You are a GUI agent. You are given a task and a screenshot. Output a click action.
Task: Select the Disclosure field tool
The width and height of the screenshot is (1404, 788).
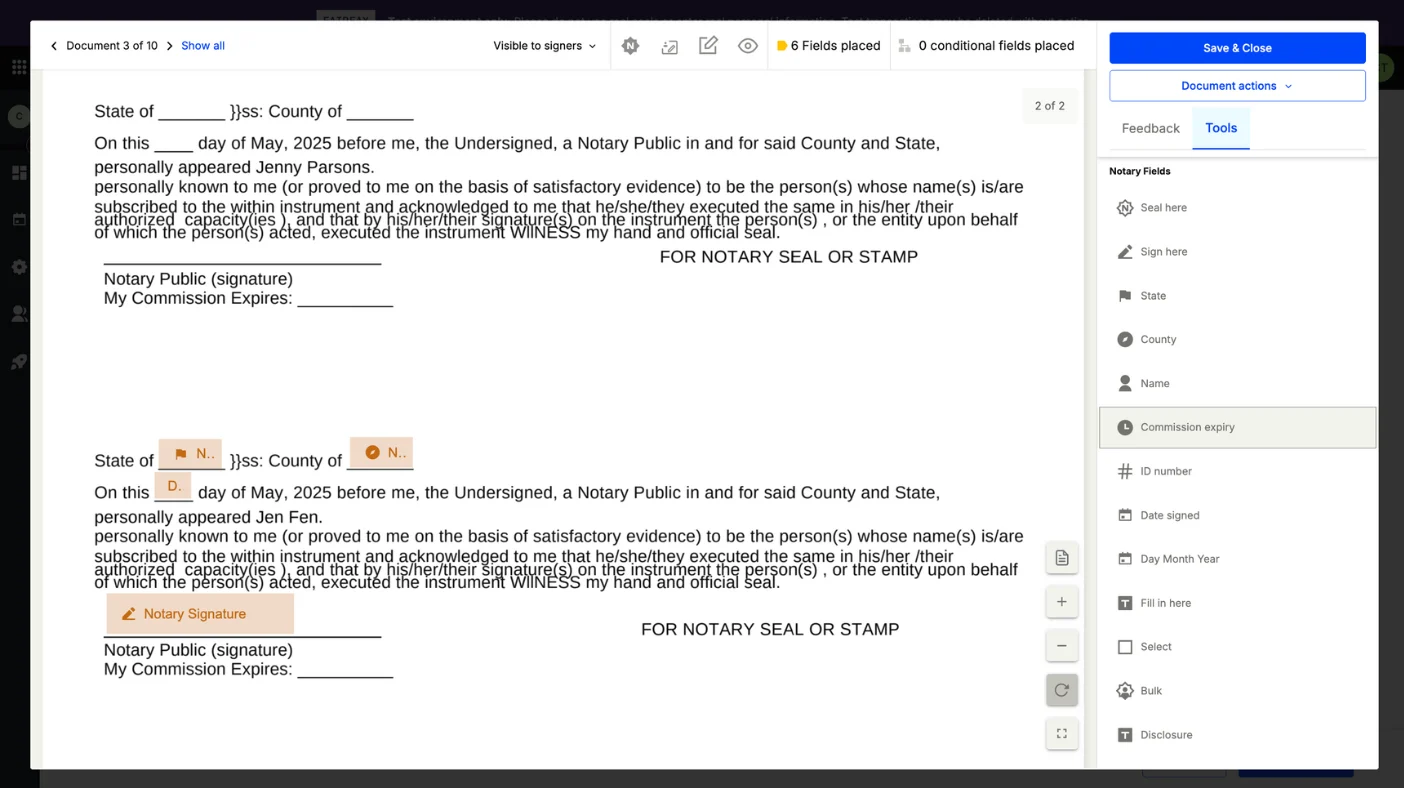1237,735
